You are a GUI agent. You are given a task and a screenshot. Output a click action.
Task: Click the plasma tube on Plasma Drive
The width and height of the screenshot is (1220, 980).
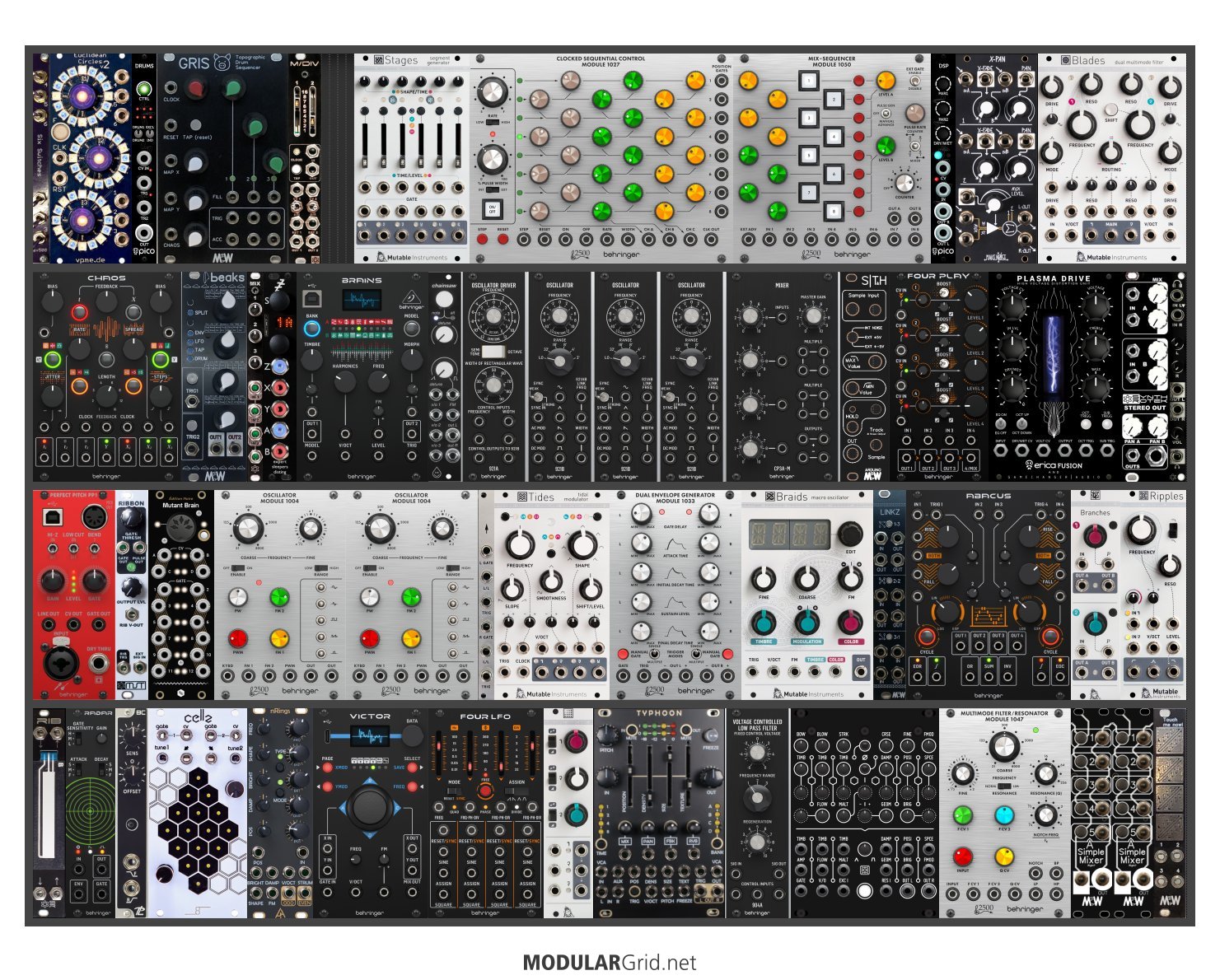(x=1054, y=354)
